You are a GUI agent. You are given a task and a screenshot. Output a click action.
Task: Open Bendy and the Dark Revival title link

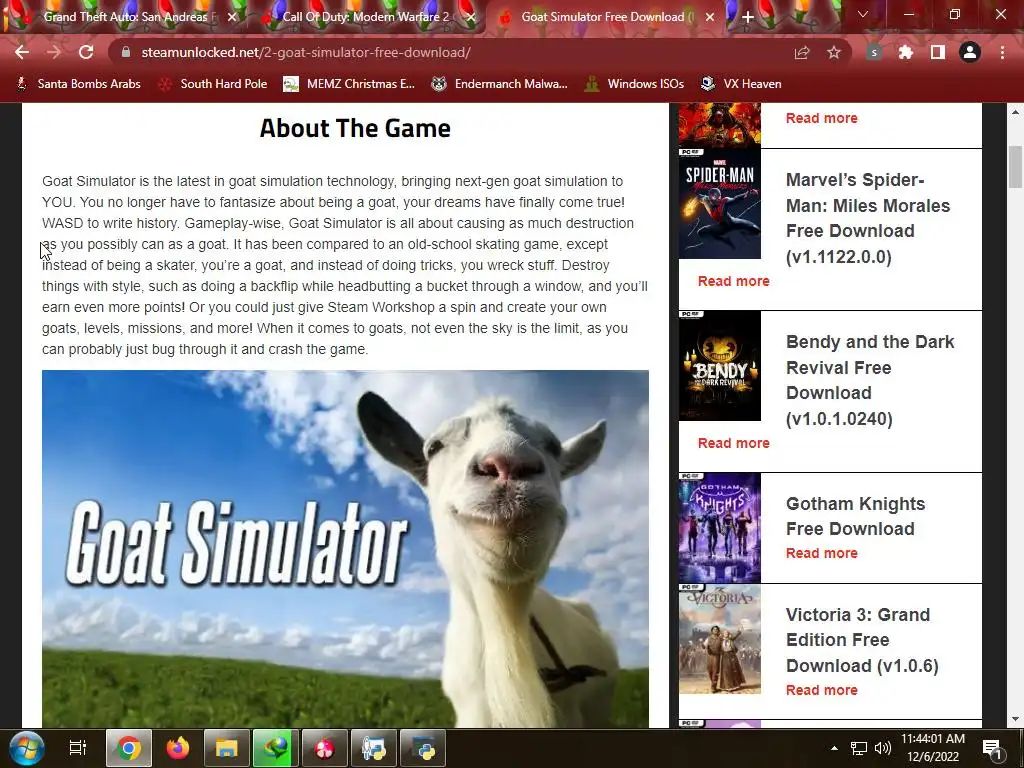(870, 380)
